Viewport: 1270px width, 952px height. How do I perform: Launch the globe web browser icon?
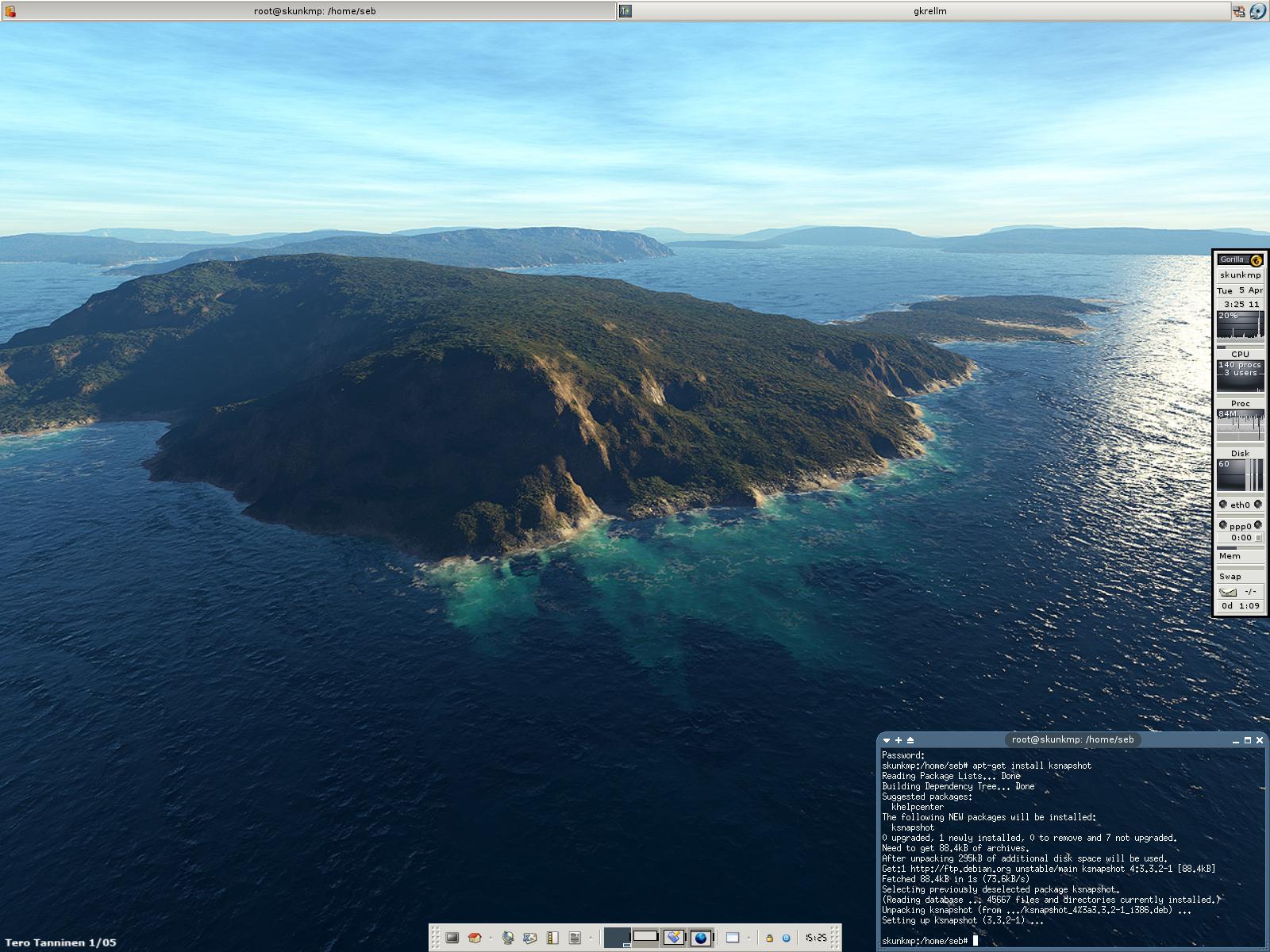(508, 938)
